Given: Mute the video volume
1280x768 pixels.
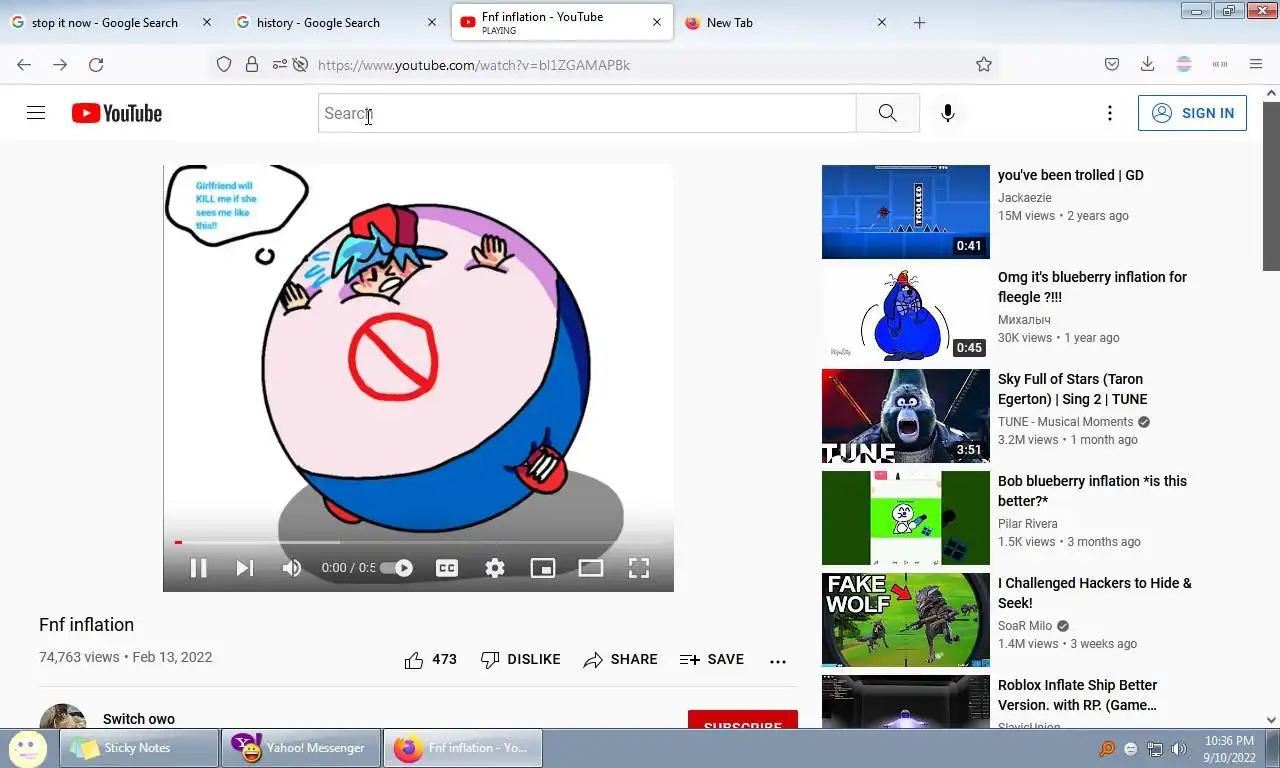Looking at the screenshot, I should coord(291,568).
